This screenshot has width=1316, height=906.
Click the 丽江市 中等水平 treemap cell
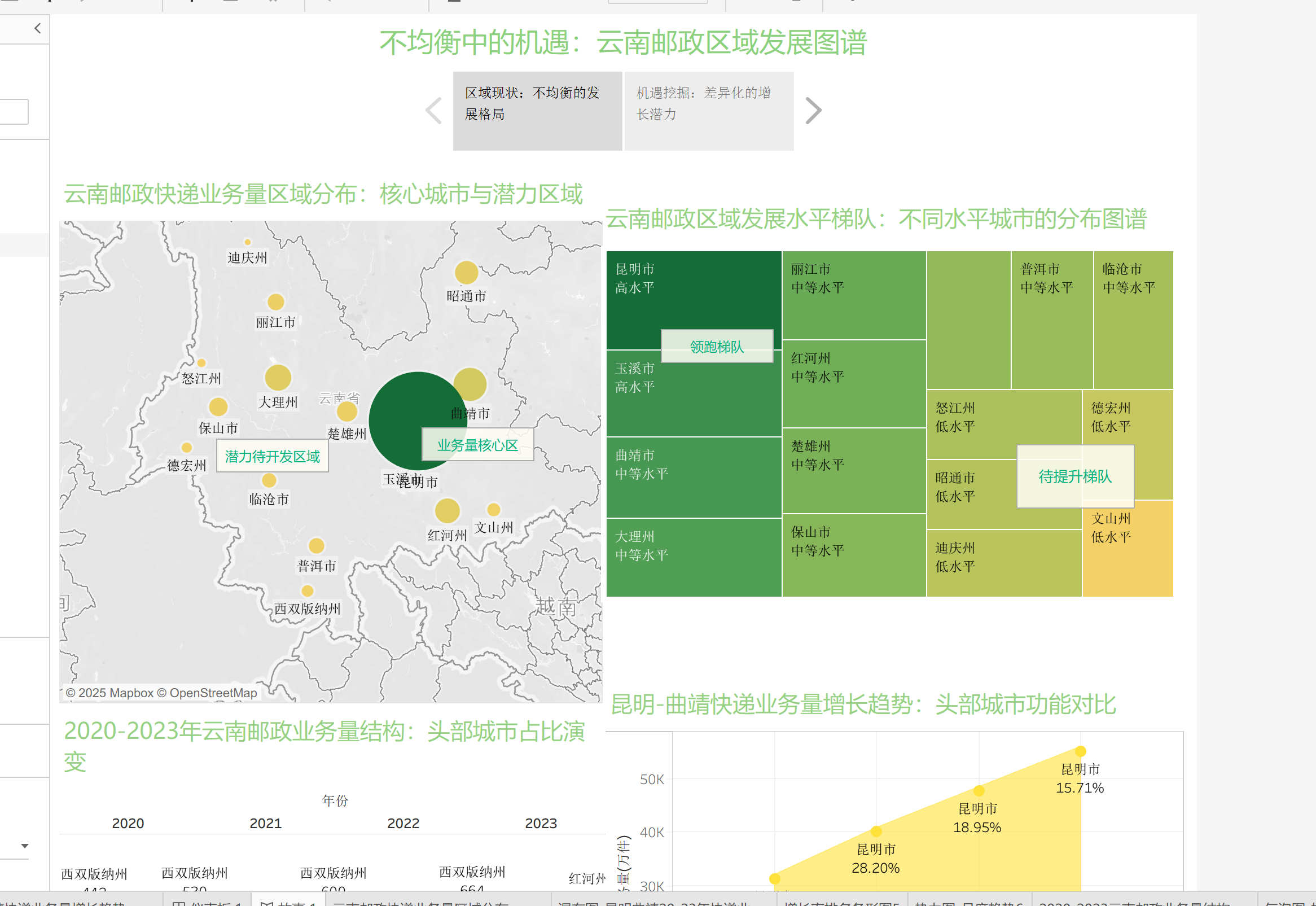coord(853,295)
